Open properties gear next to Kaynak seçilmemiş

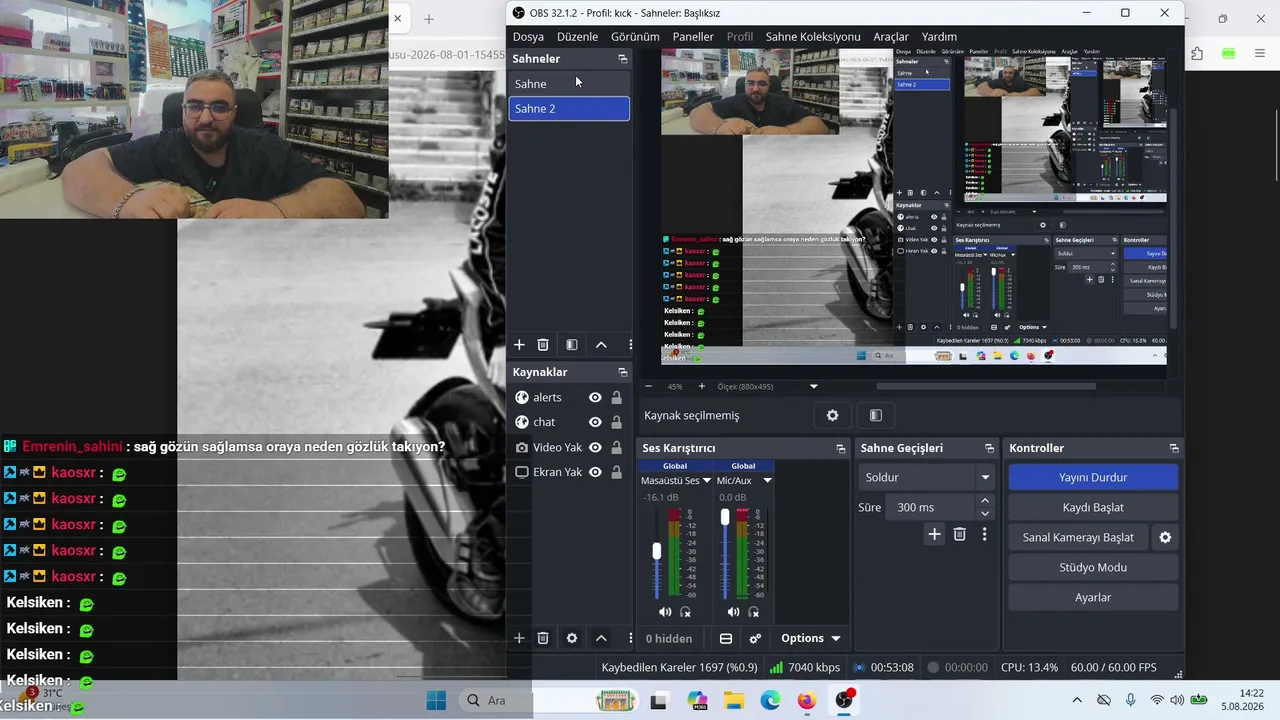(x=832, y=415)
